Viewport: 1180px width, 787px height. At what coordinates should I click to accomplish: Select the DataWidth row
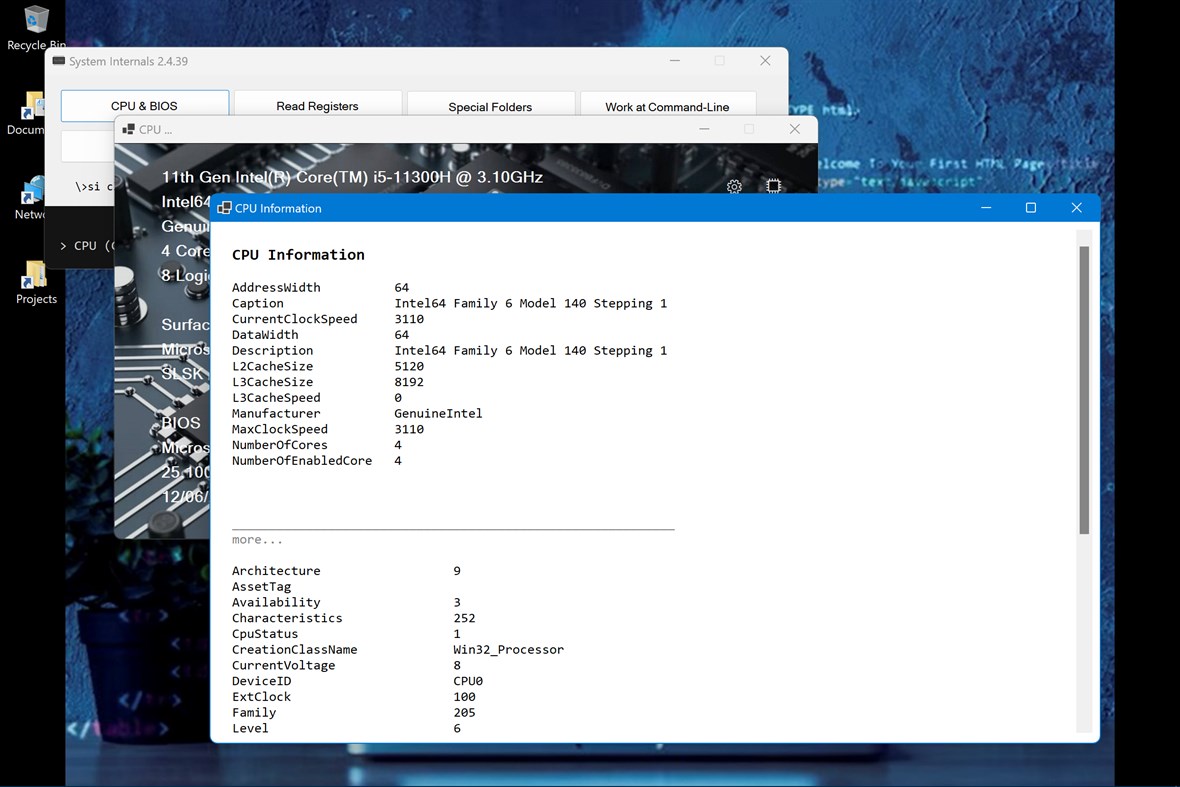(321, 335)
